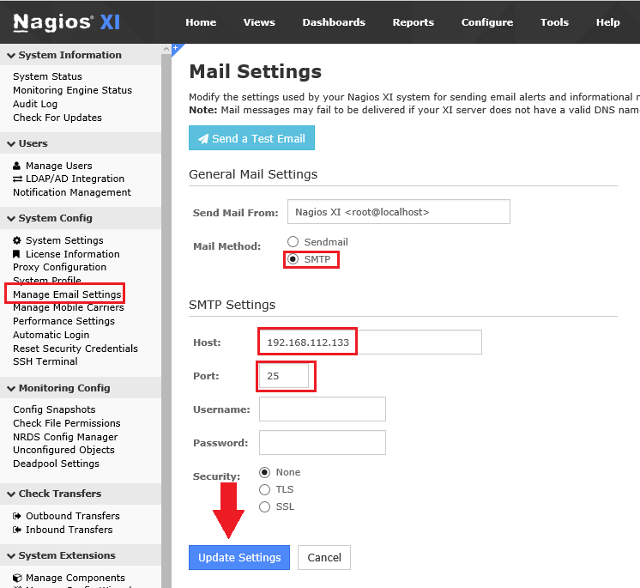Click the LDAP/AD Integration arrows icon
Viewport: 640px width, 588px height.
[17, 179]
